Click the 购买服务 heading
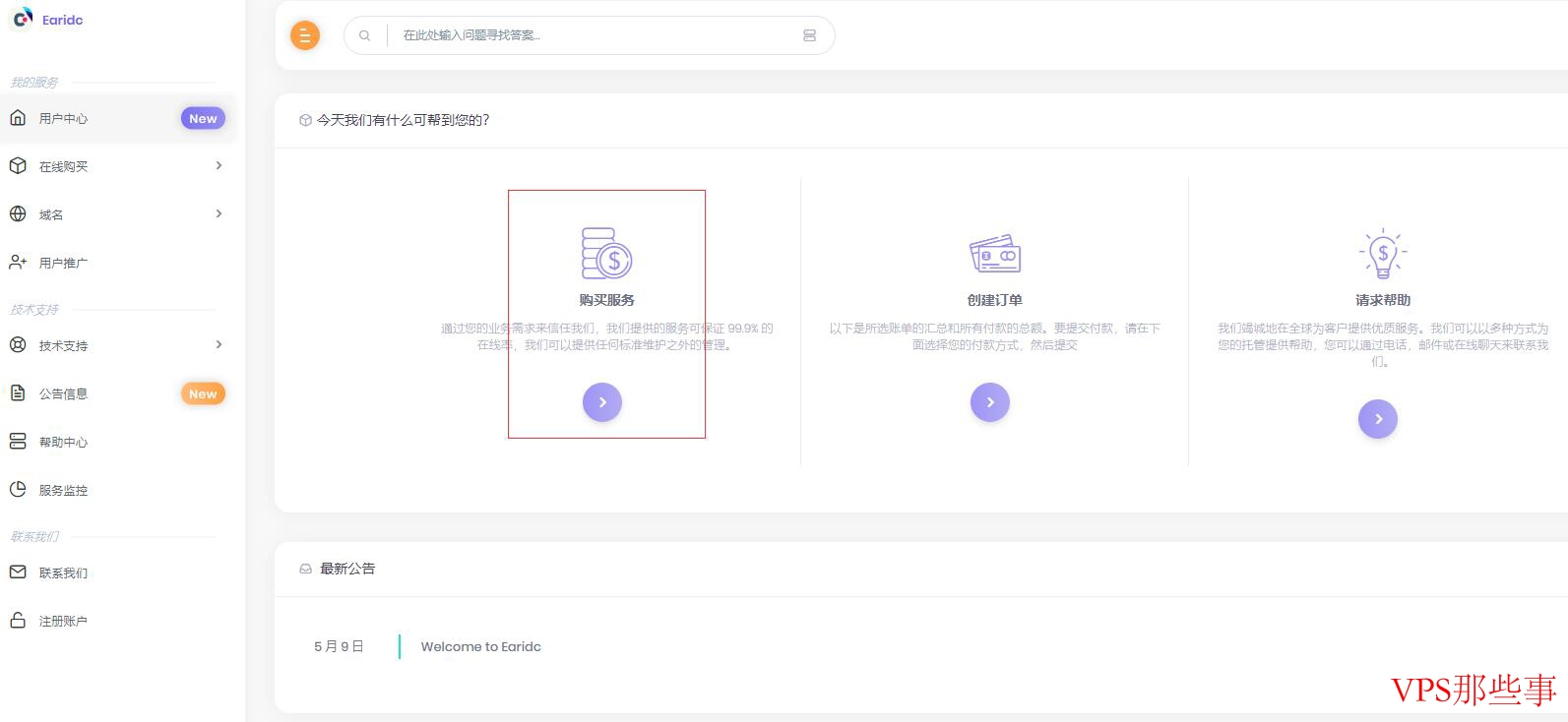The width and height of the screenshot is (1568, 722). point(607,300)
